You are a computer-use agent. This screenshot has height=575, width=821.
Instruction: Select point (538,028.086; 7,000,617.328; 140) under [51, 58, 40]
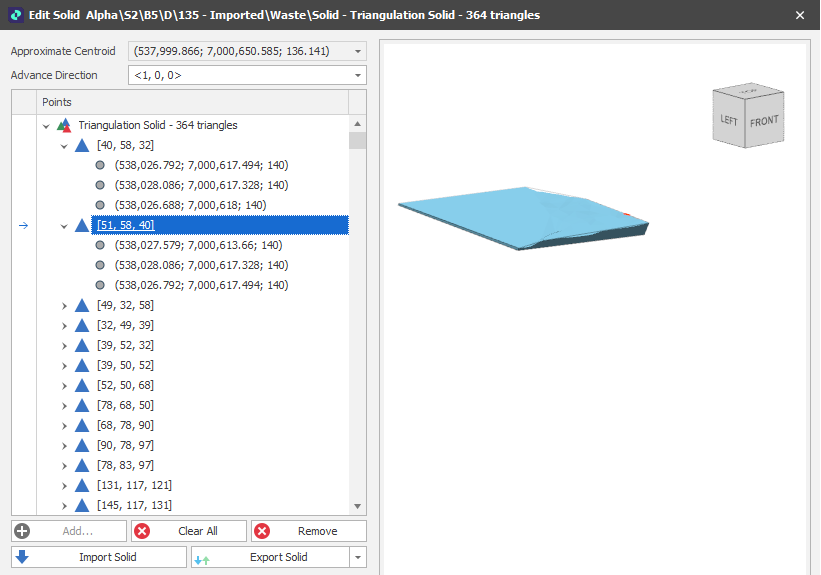click(202, 265)
